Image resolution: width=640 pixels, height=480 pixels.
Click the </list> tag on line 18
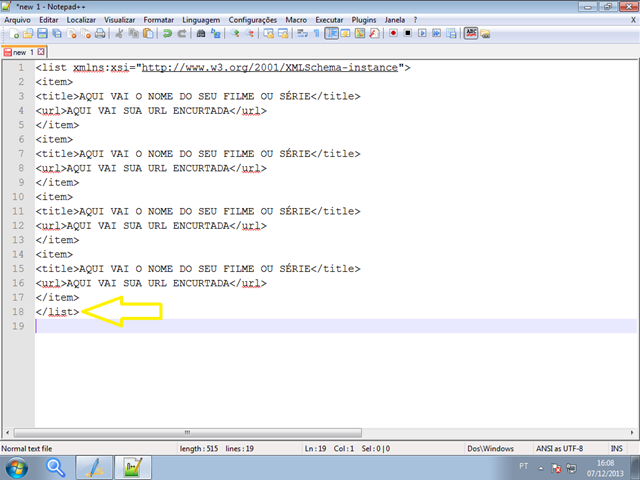(x=57, y=312)
